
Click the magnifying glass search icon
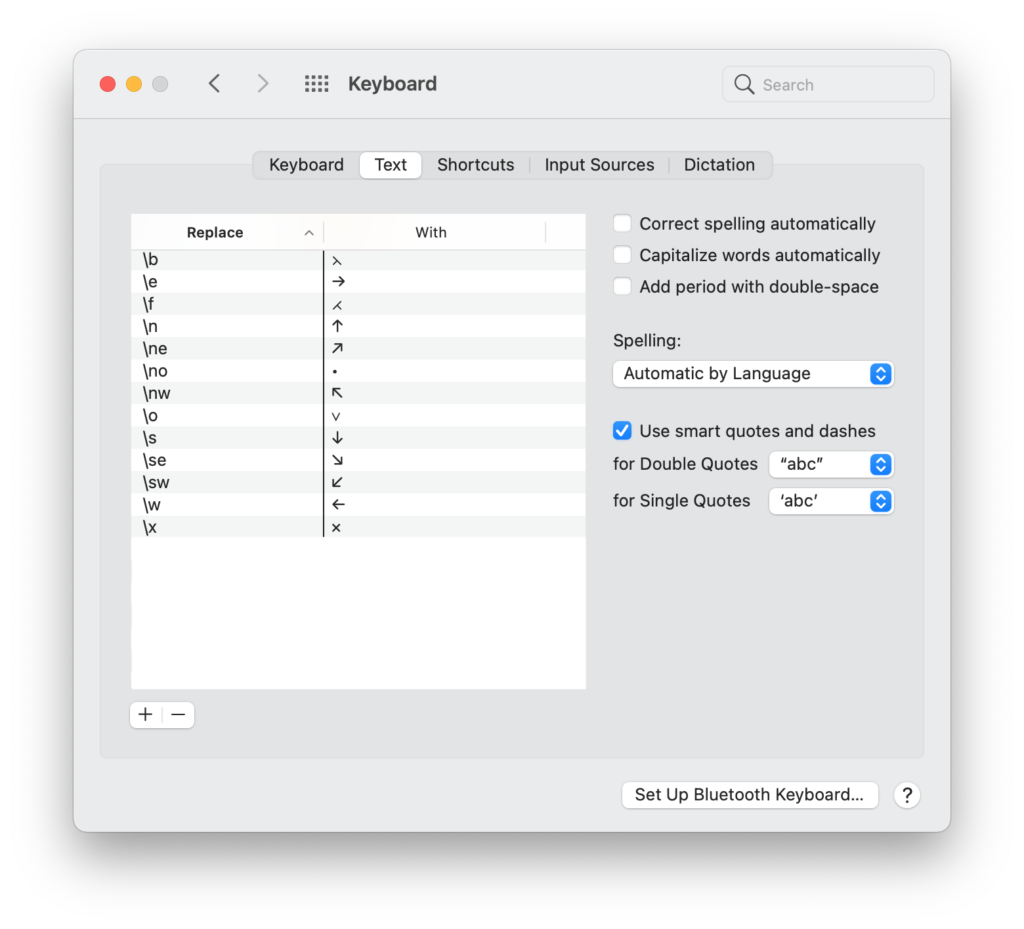click(x=744, y=85)
